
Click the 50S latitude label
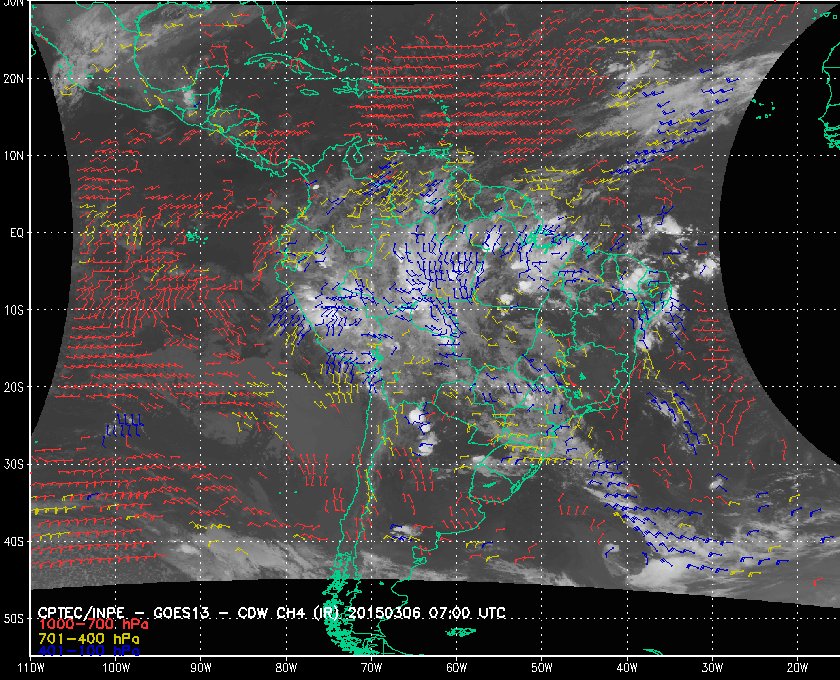click(x=13, y=619)
